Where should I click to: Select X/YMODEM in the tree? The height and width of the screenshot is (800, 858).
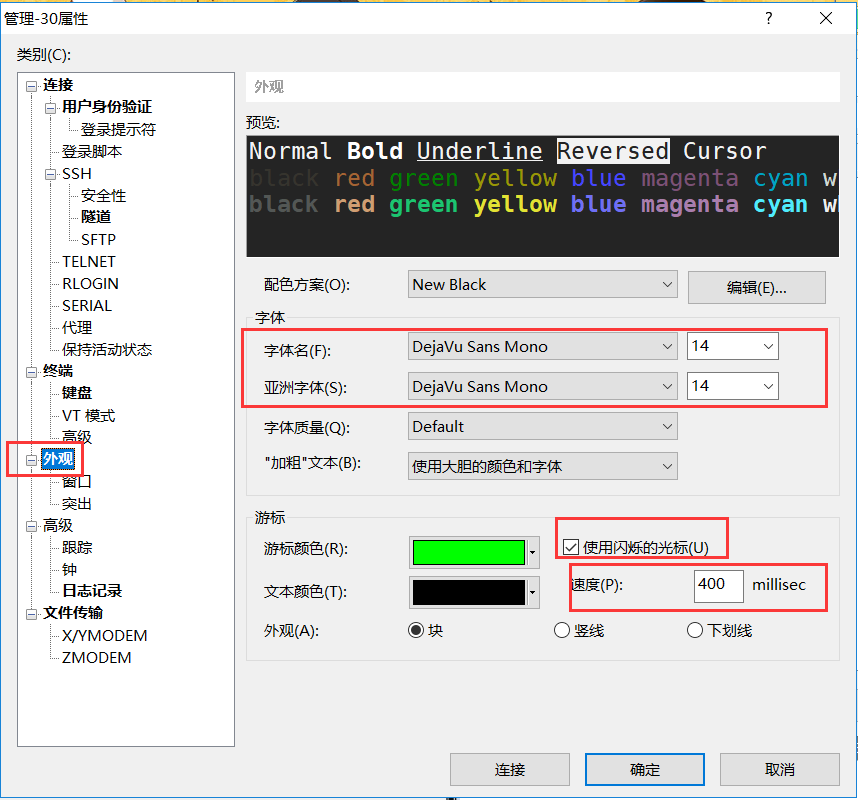point(105,636)
